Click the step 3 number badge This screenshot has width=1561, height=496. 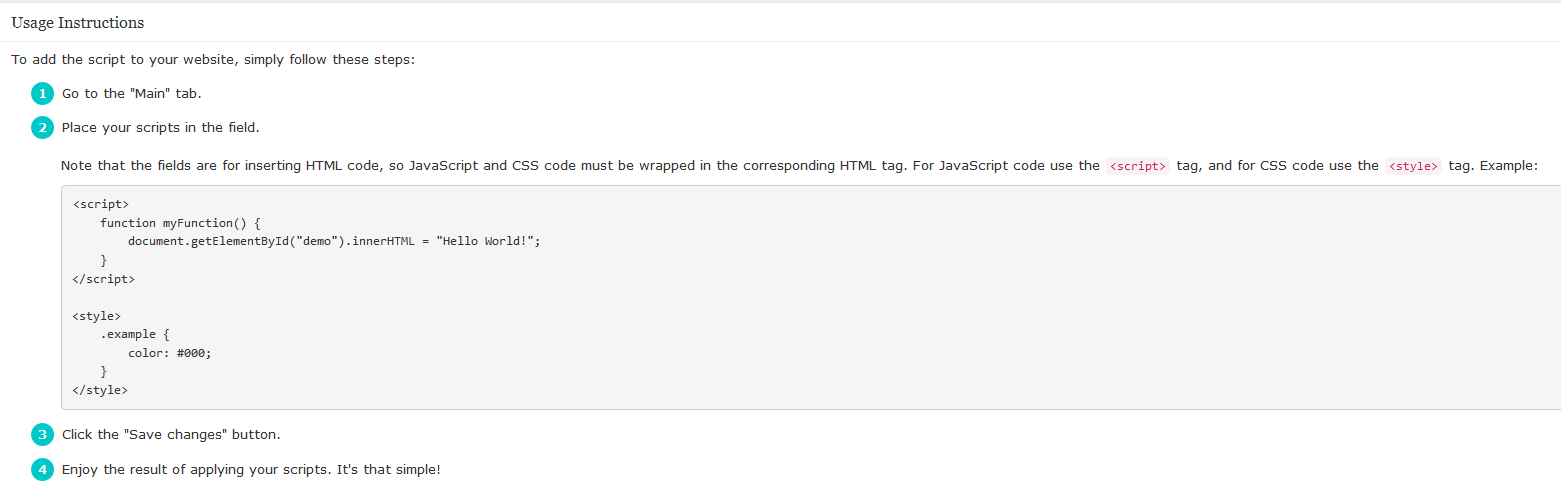[42, 435]
